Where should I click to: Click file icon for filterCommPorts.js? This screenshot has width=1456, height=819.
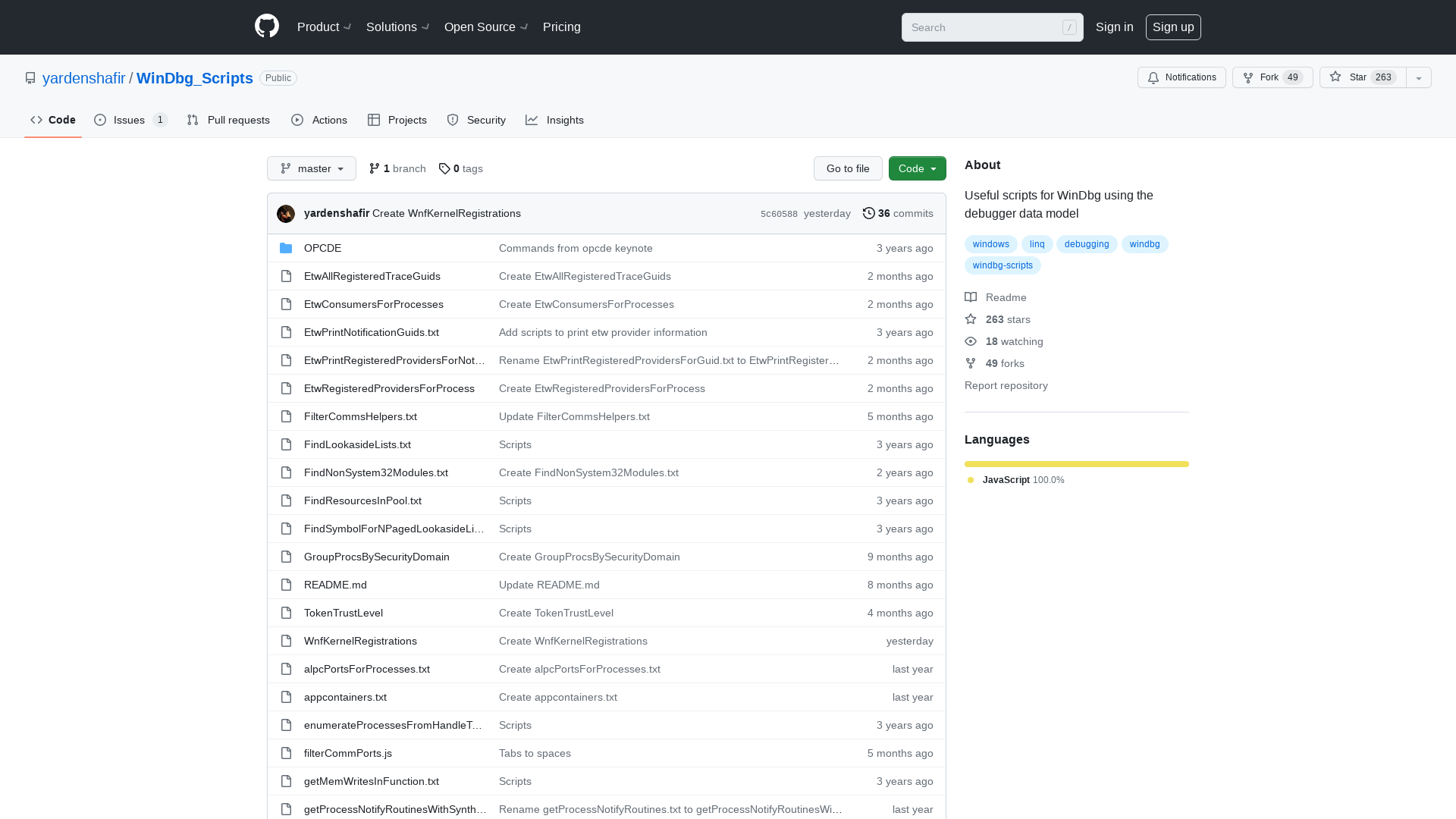(286, 753)
